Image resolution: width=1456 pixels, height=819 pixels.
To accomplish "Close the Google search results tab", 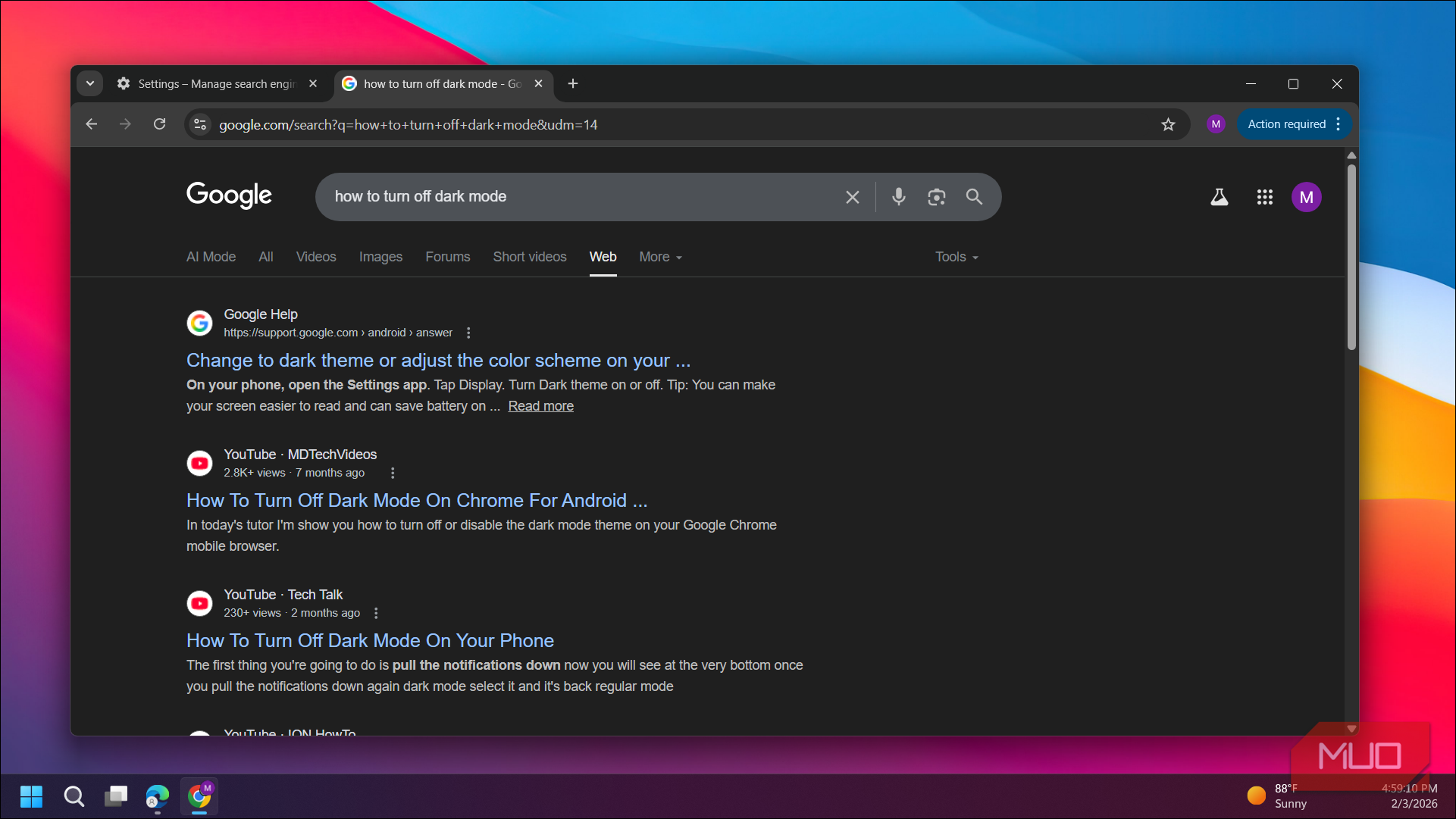I will click(539, 84).
